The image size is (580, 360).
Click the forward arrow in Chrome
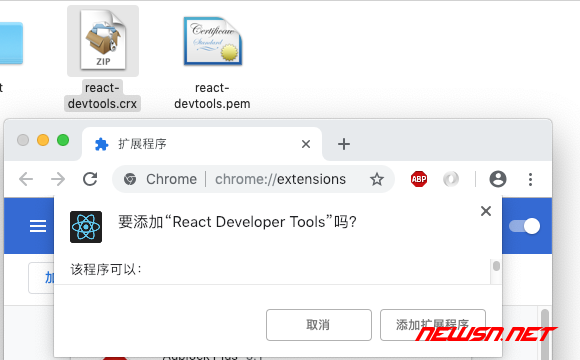pyautogui.click(x=58, y=179)
